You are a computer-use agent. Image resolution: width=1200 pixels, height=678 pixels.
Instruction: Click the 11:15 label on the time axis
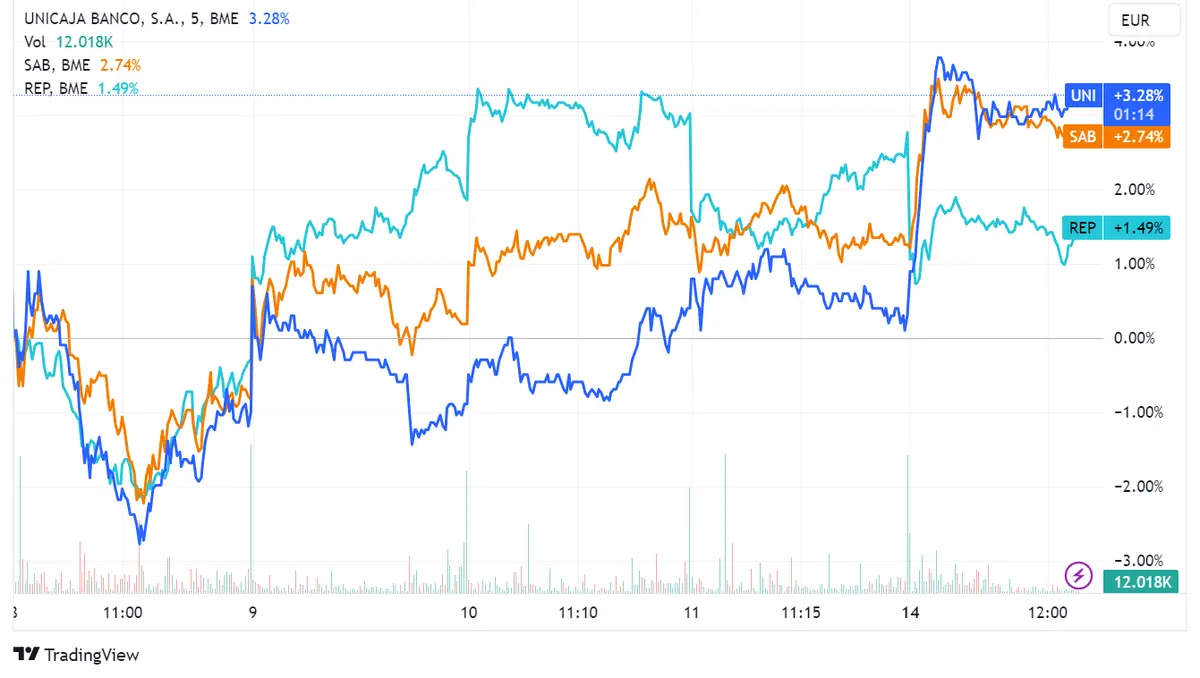tap(801, 613)
